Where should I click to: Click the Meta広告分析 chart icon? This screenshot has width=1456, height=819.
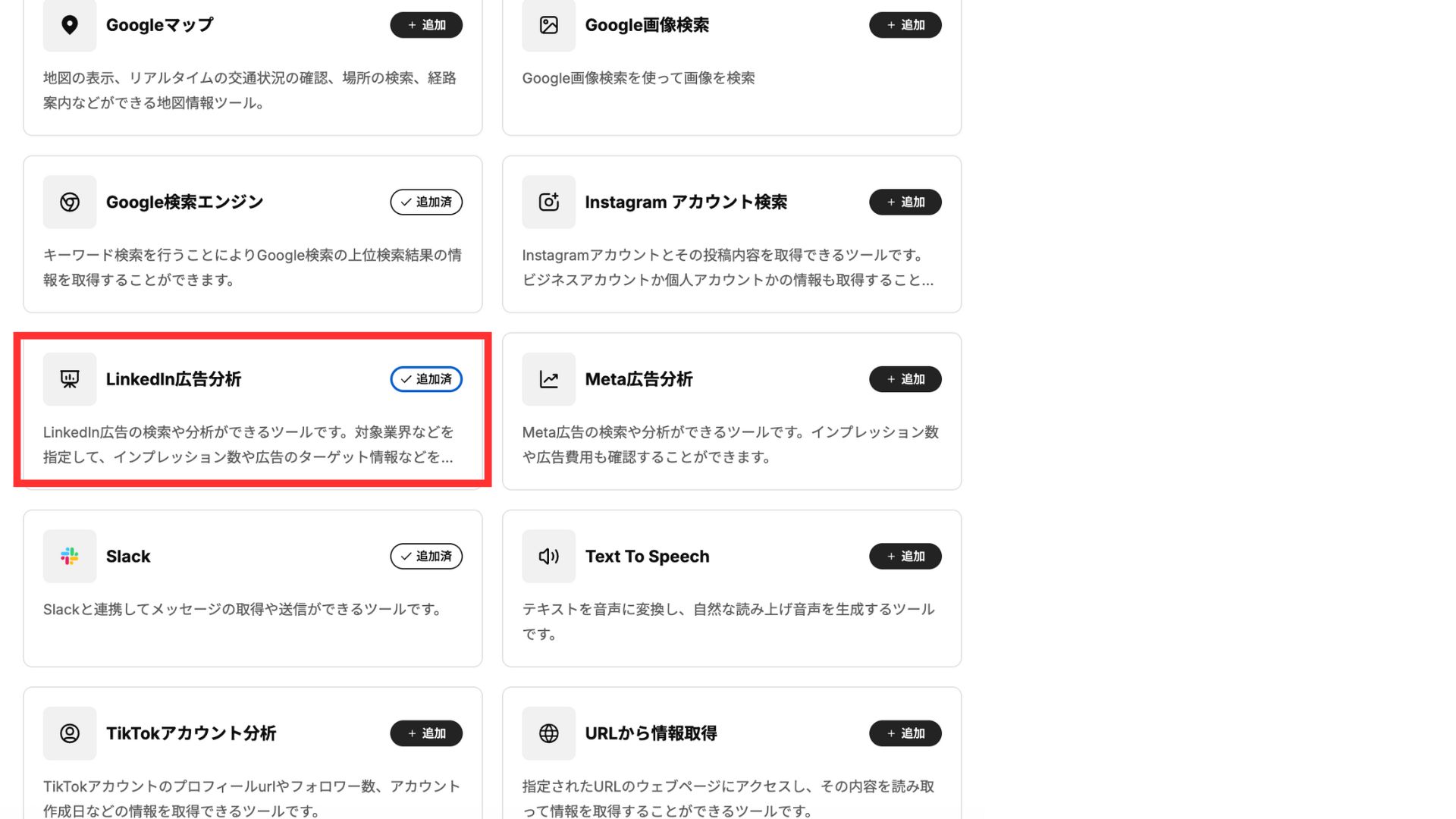pos(548,379)
